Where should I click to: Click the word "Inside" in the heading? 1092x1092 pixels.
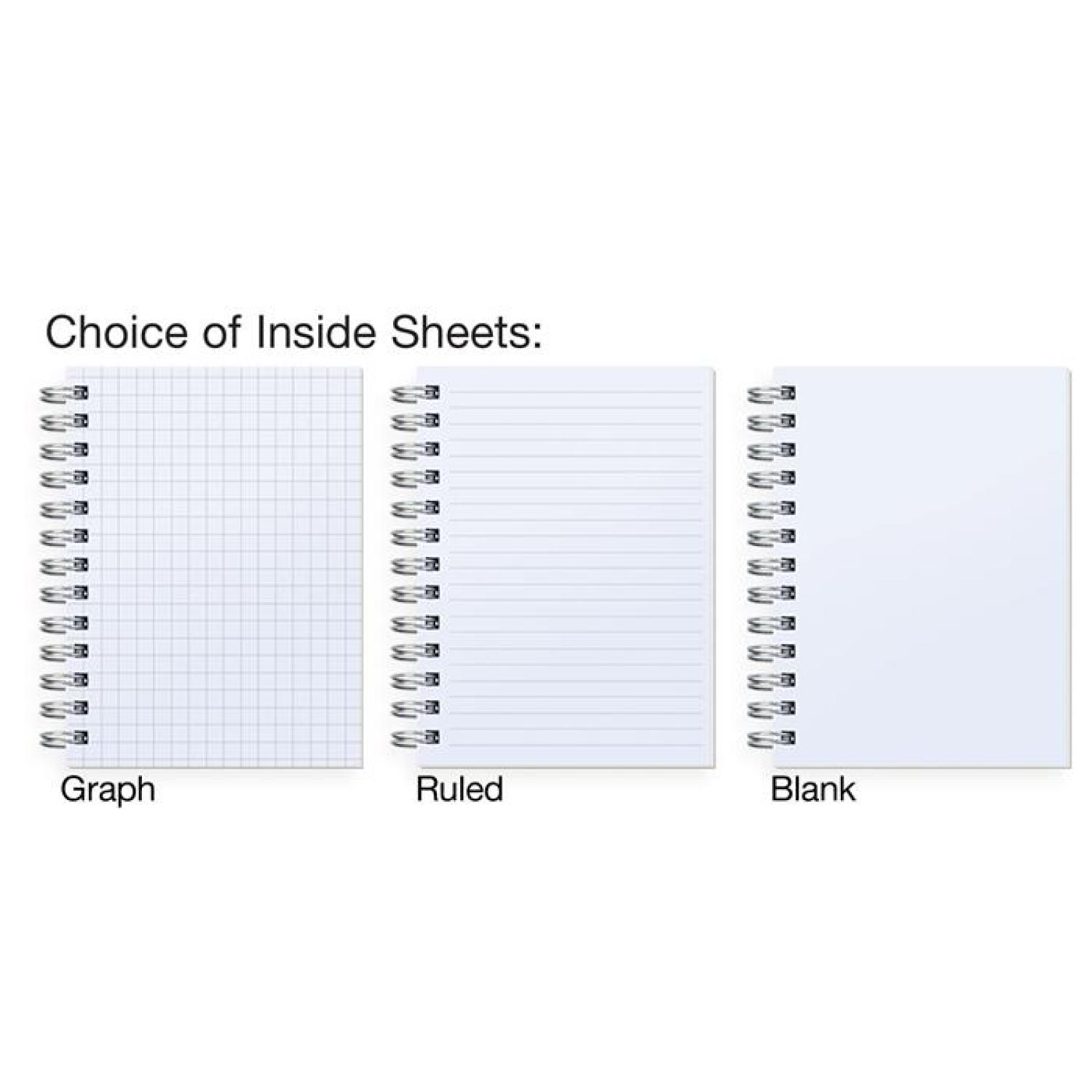(x=315, y=332)
